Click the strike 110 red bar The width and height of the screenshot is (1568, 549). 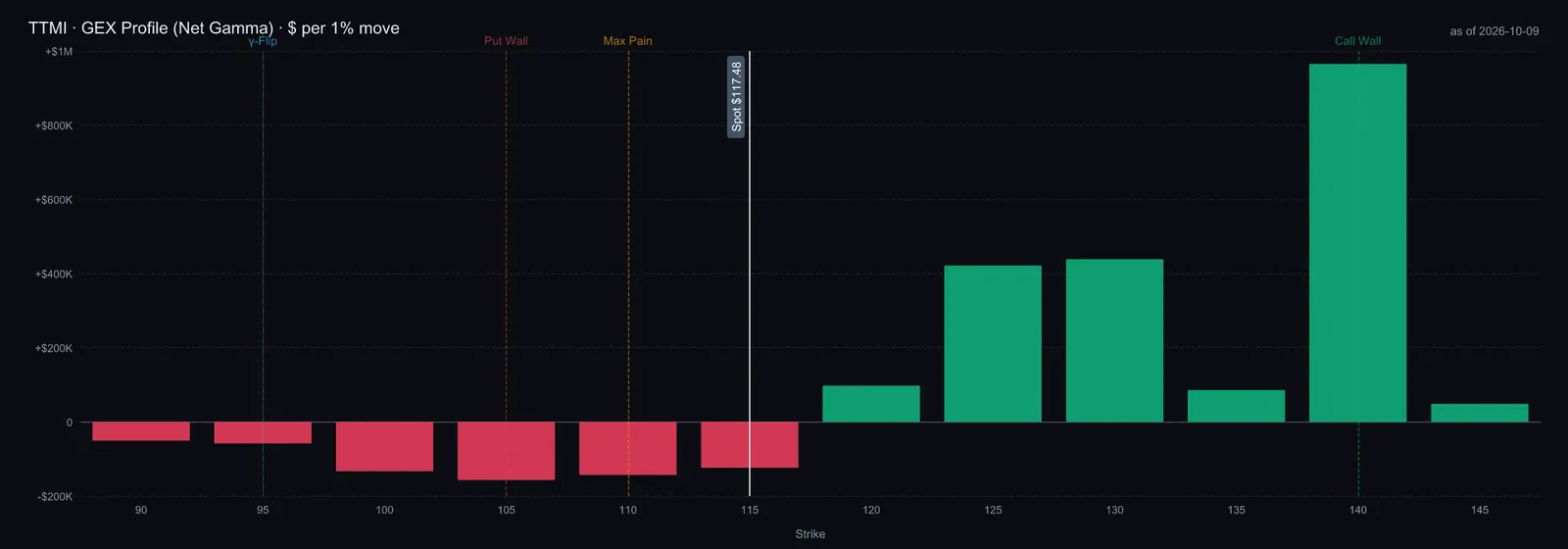tap(628, 449)
